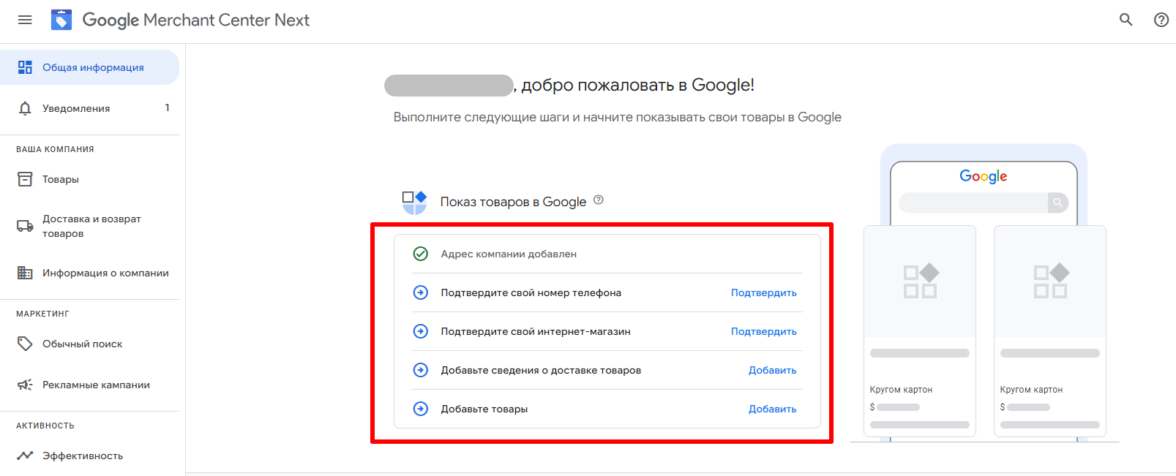Image resolution: width=1176 pixels, height=476 pixels.
Task: Click the left product card preview thumbnail
Action: tap(920, 281)
